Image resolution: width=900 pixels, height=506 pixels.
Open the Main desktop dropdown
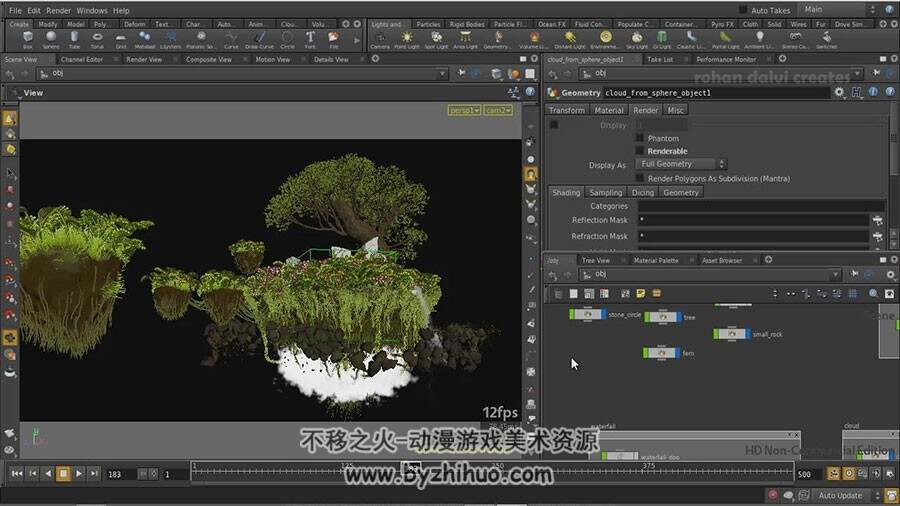tap(839, 9)
